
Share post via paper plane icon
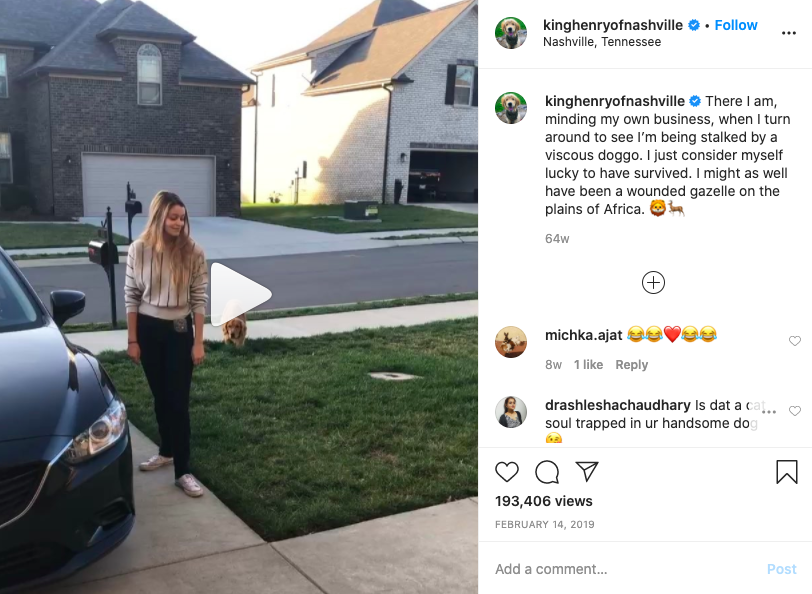pos(587,471)
